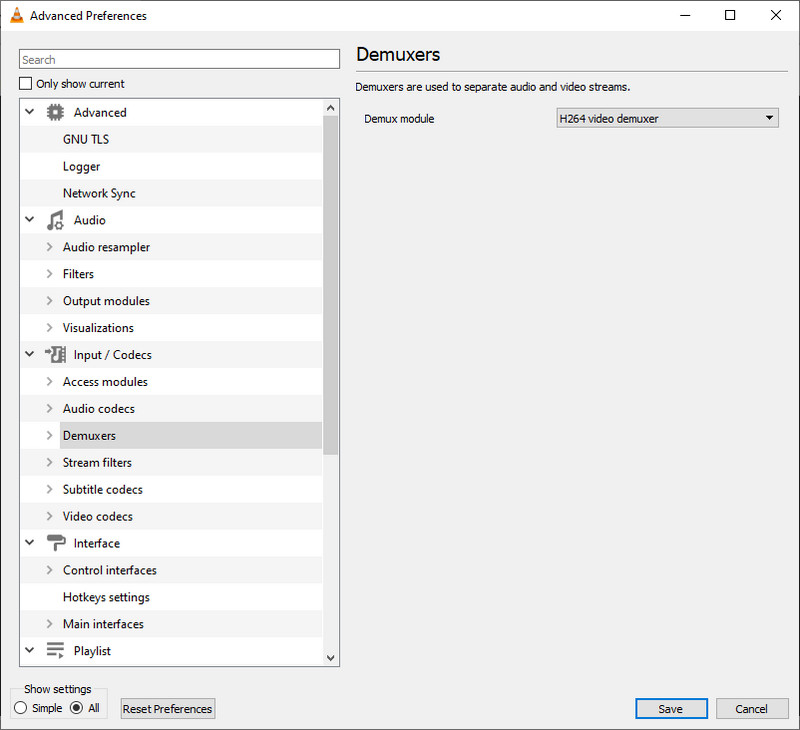Click the Save button
The width and height of the screenshot is (800, 730).
pos(671,709)
